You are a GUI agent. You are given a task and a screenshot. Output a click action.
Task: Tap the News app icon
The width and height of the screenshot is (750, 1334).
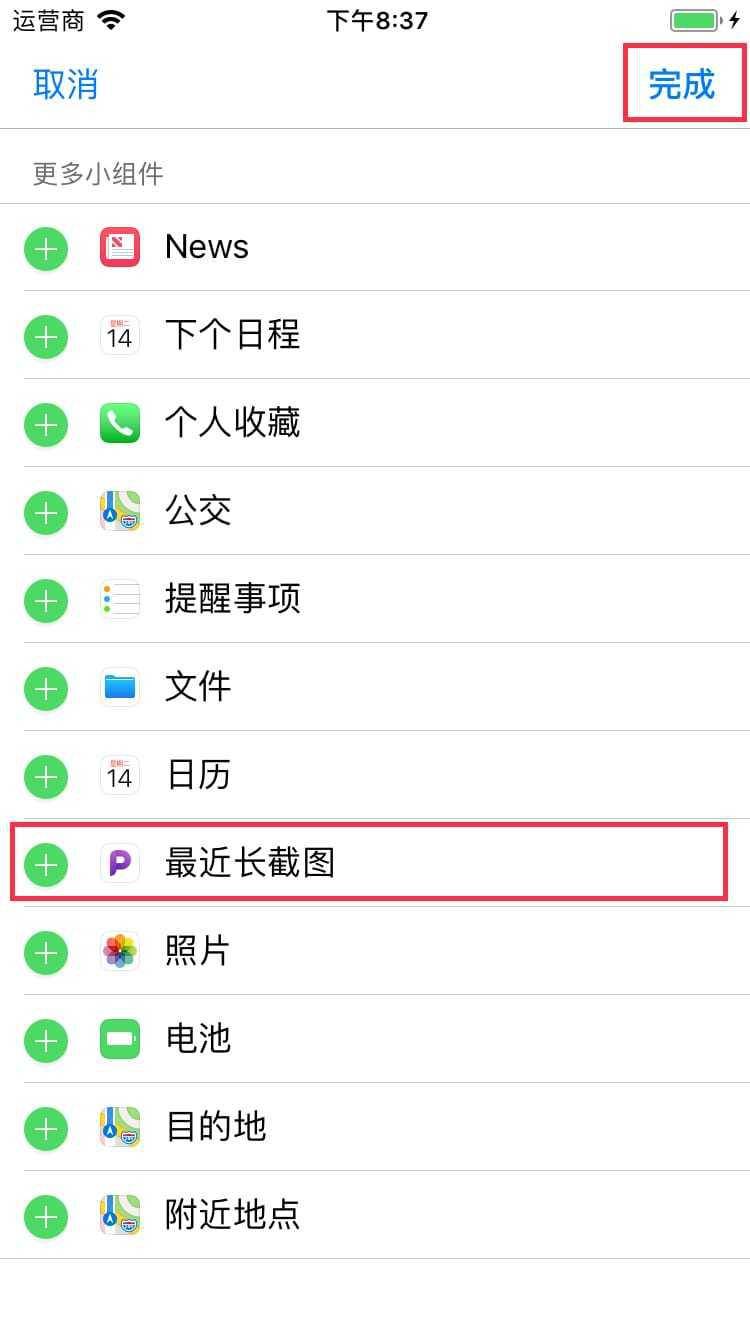point(120,247)
